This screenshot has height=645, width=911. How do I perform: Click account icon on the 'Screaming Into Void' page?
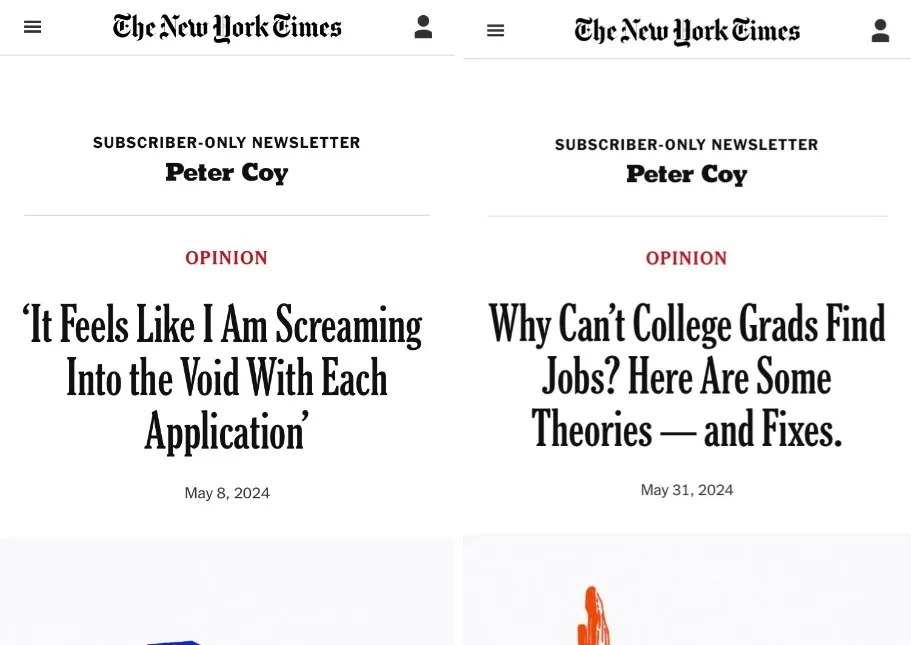pos(423,27)
